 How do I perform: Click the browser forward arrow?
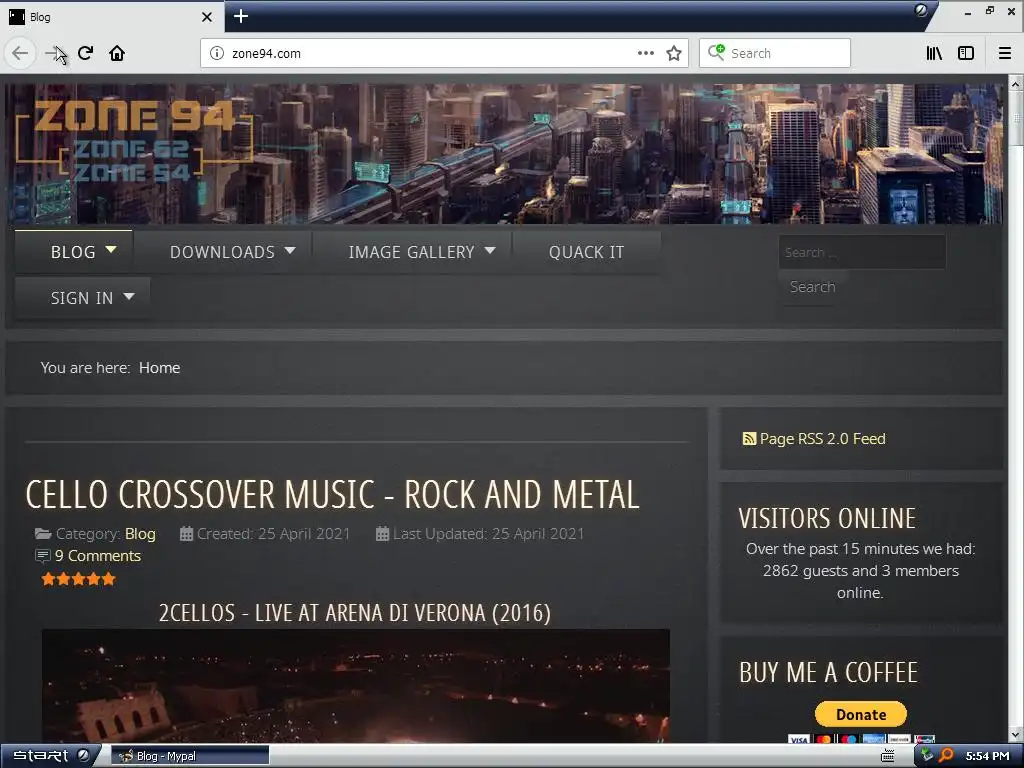point(55,54)
